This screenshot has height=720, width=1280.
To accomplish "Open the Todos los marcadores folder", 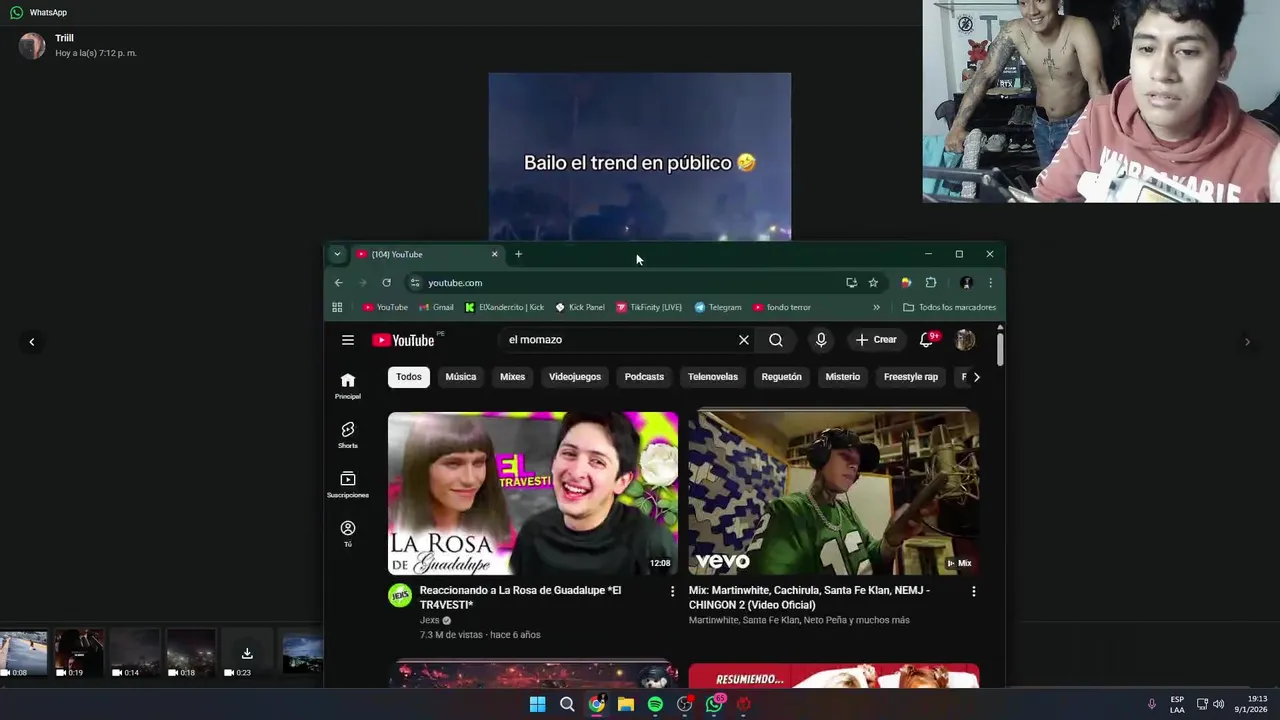I will tap(949, 307).
